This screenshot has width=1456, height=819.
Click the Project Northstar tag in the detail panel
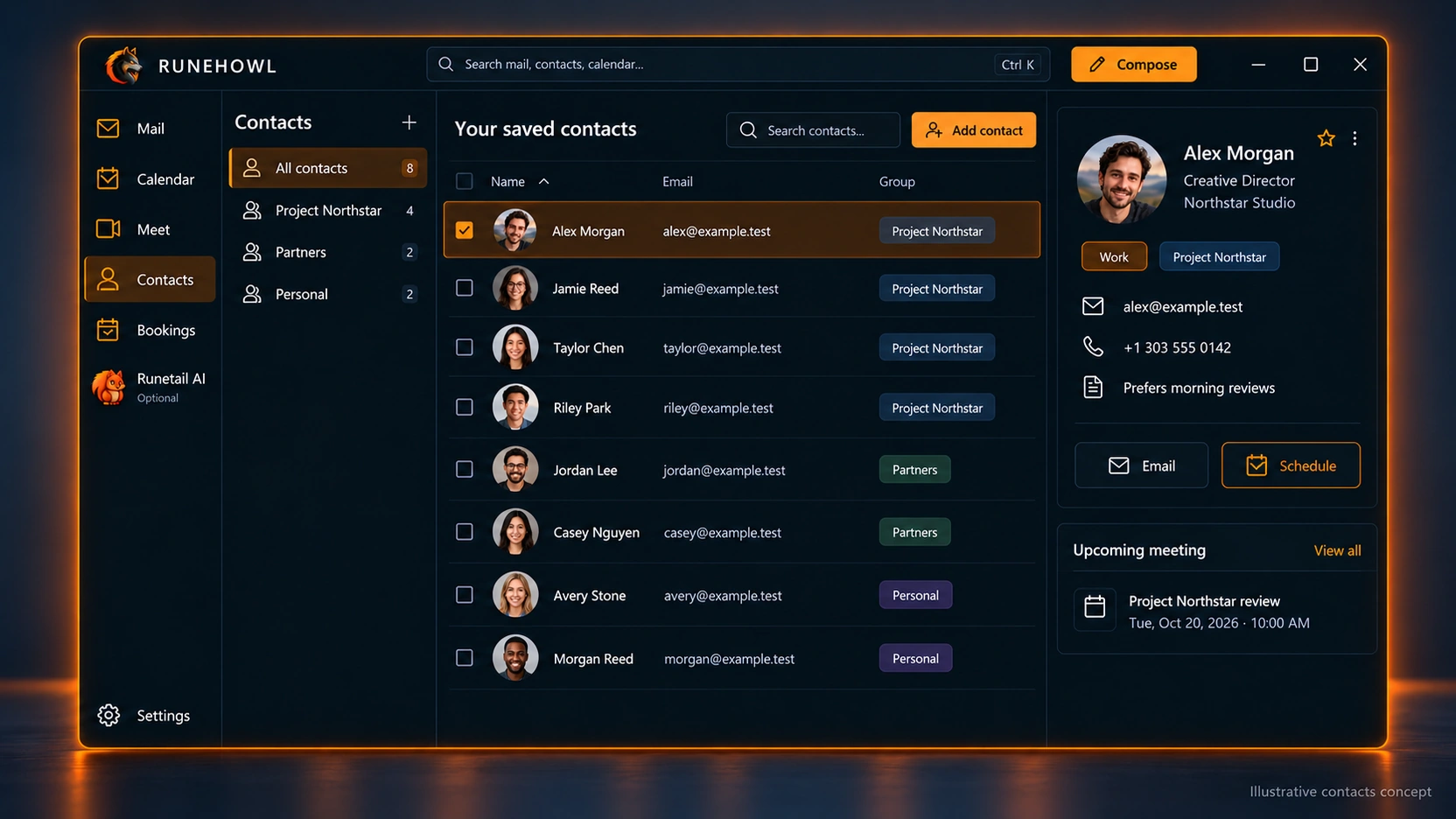(x=1219, y=256)
